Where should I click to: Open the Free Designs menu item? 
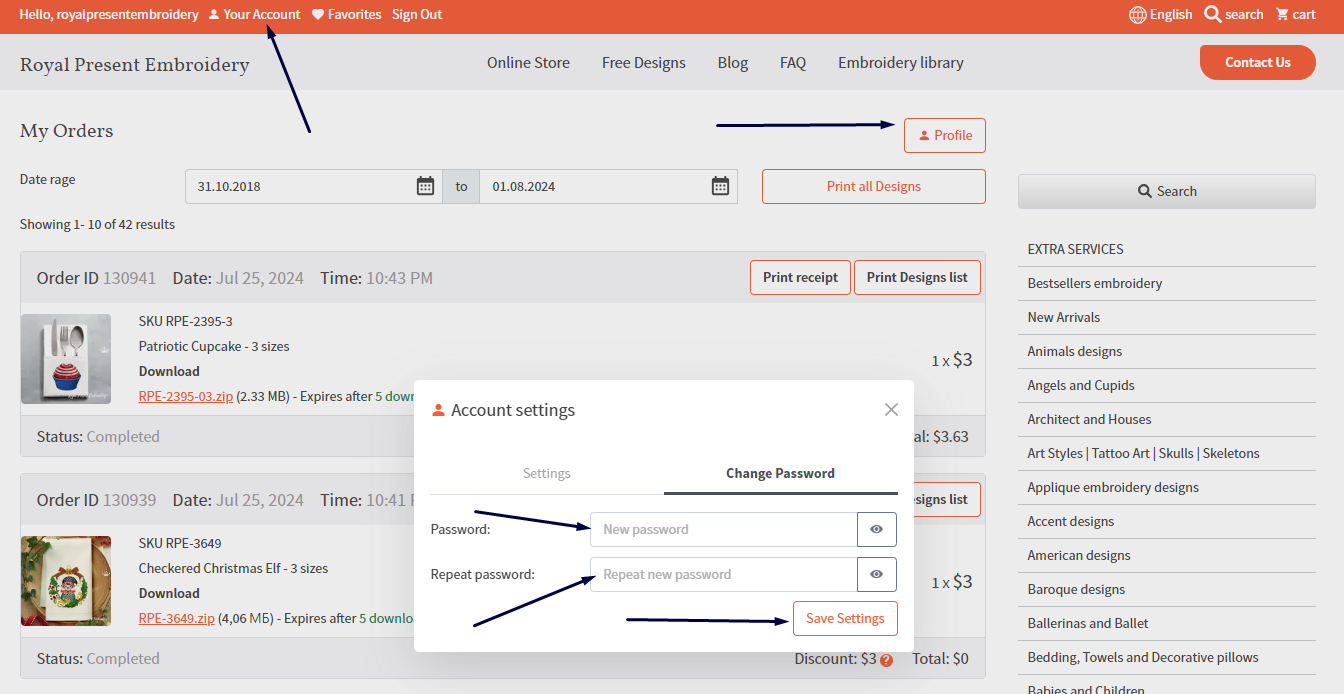pyautogui.click(x=643, y=63)
